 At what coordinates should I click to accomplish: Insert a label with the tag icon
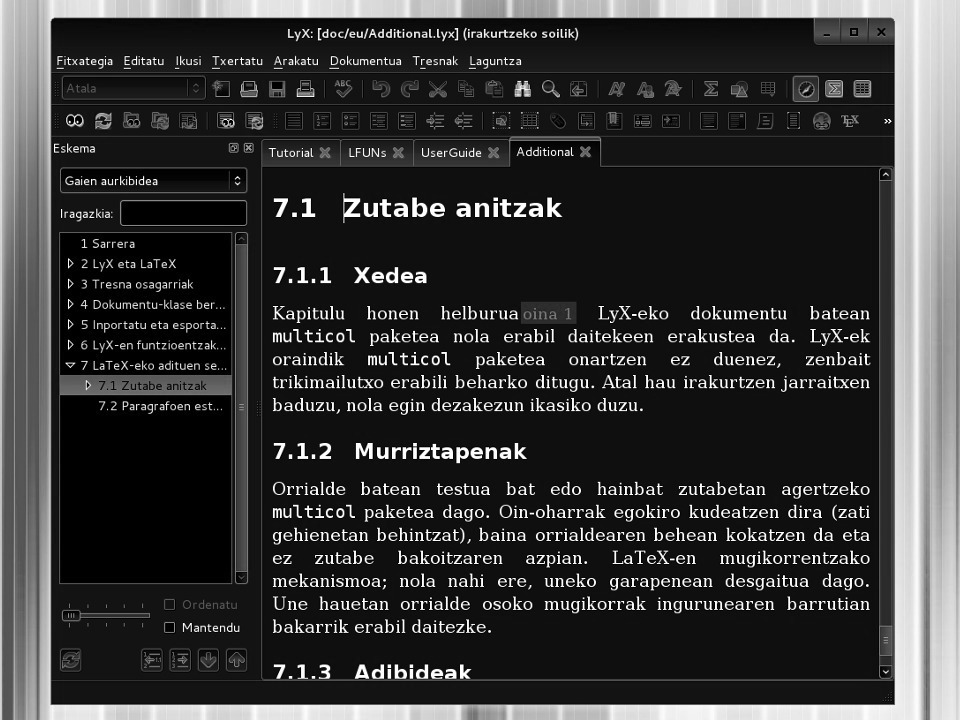558,121
